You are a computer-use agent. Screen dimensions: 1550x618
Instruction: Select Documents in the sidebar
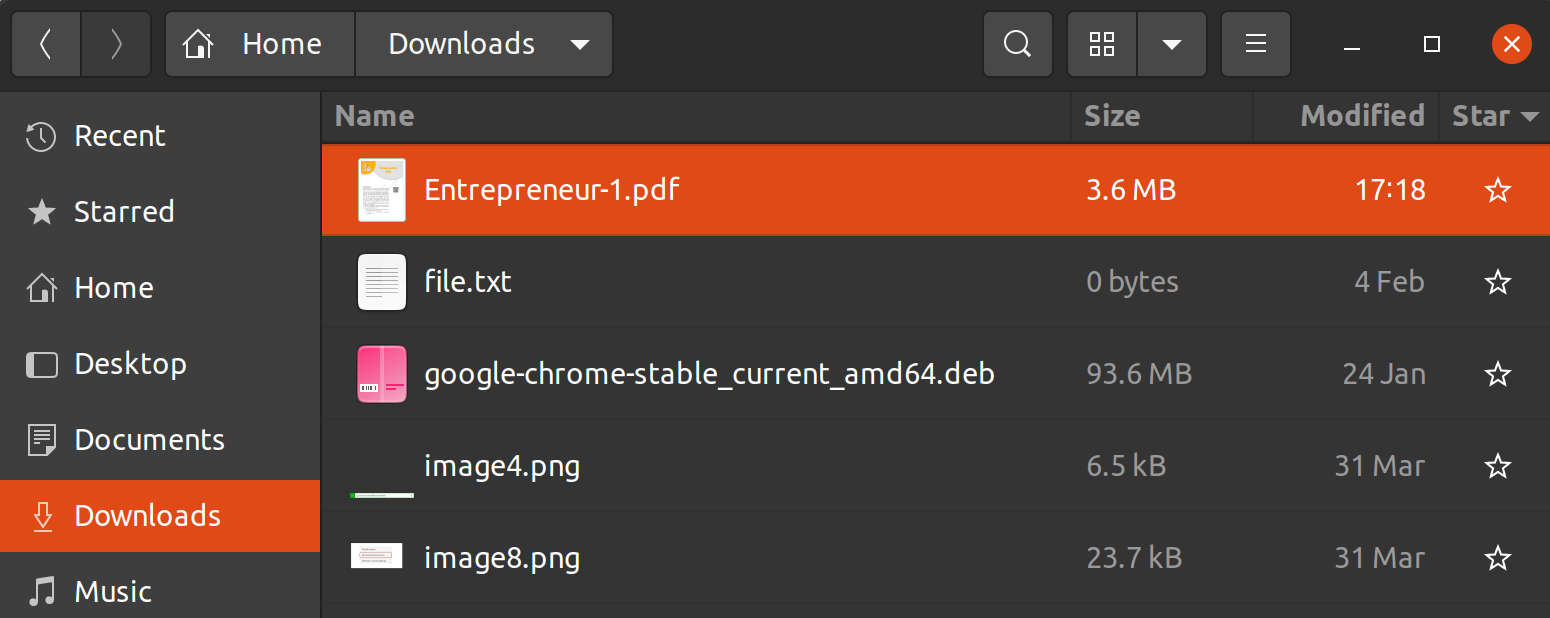click(x=149, y=440)
